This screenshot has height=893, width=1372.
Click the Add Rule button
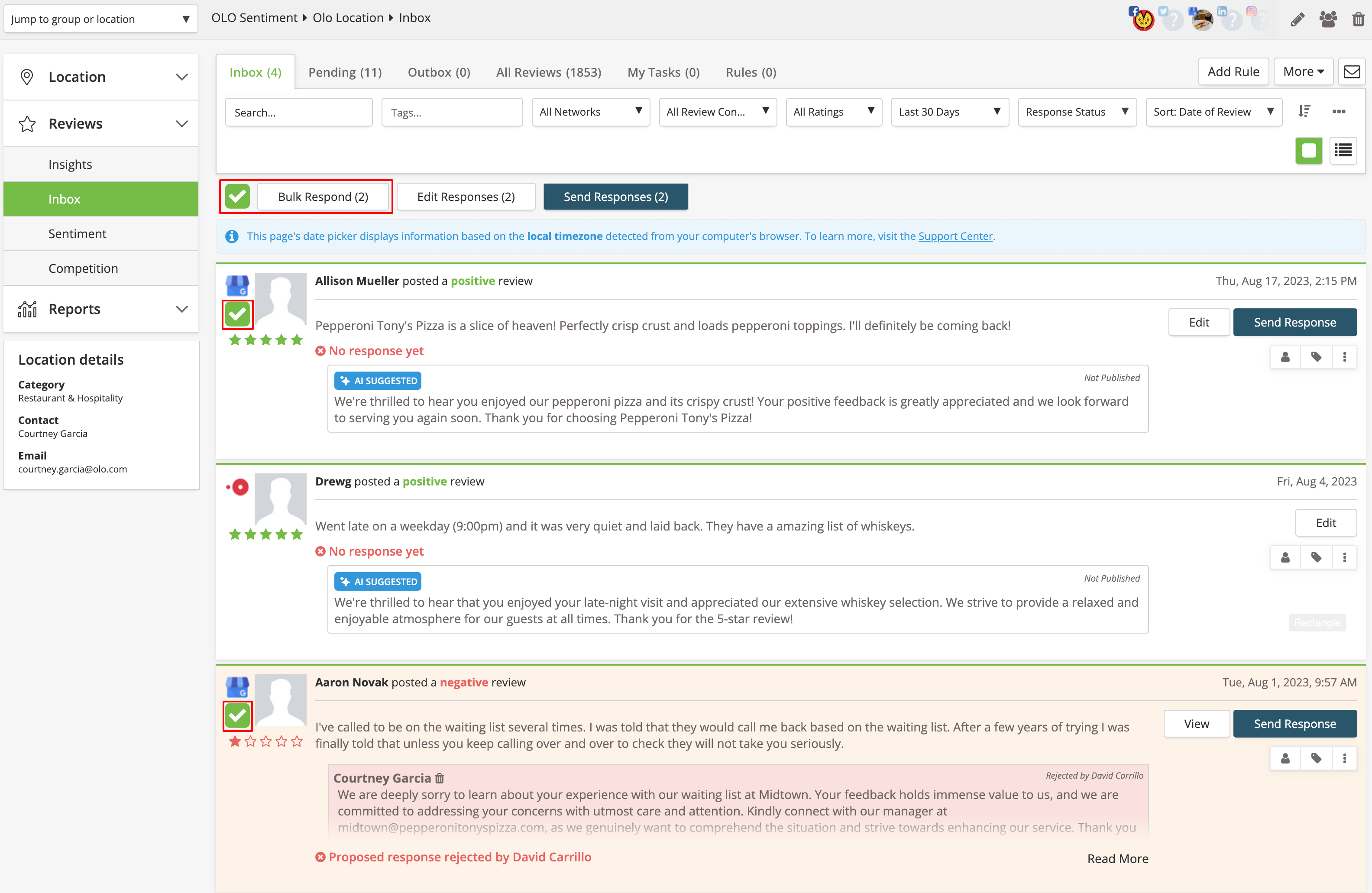[1233, 71]
